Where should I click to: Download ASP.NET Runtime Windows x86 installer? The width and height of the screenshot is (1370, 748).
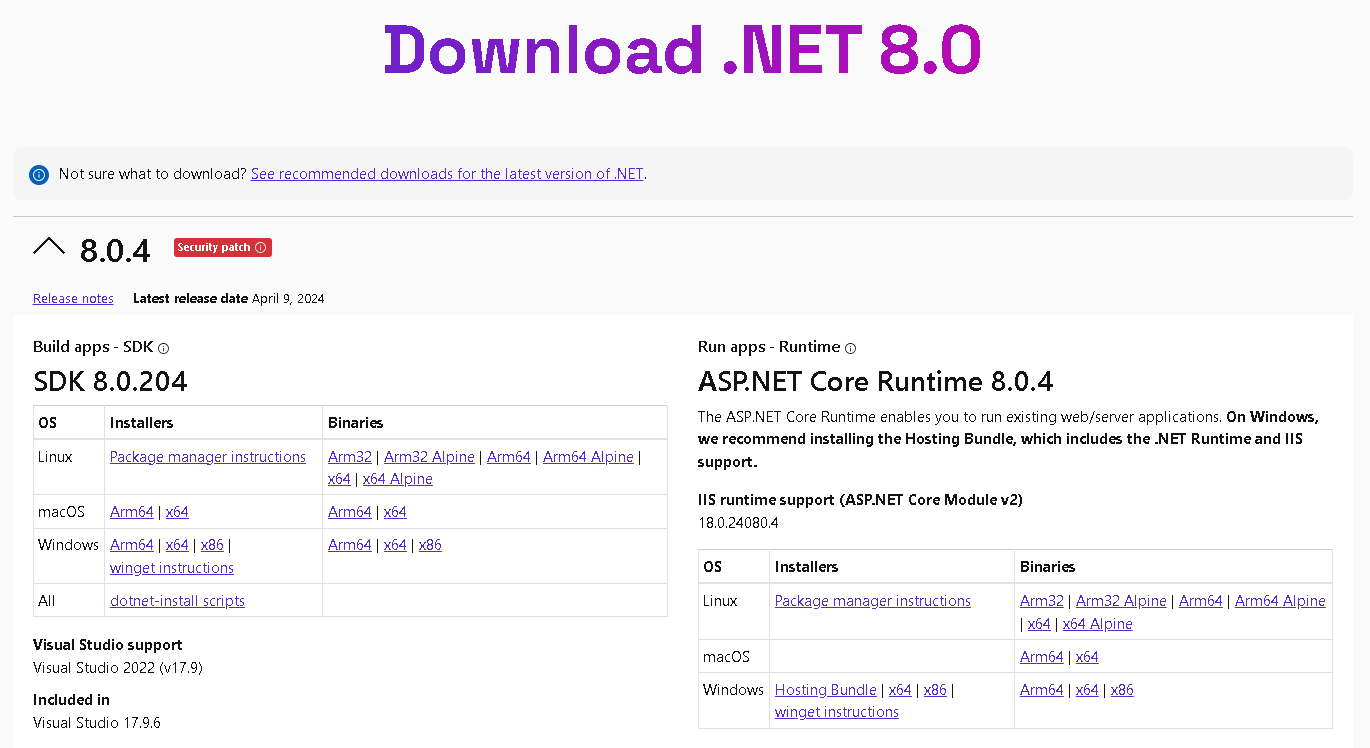(935, 690)
